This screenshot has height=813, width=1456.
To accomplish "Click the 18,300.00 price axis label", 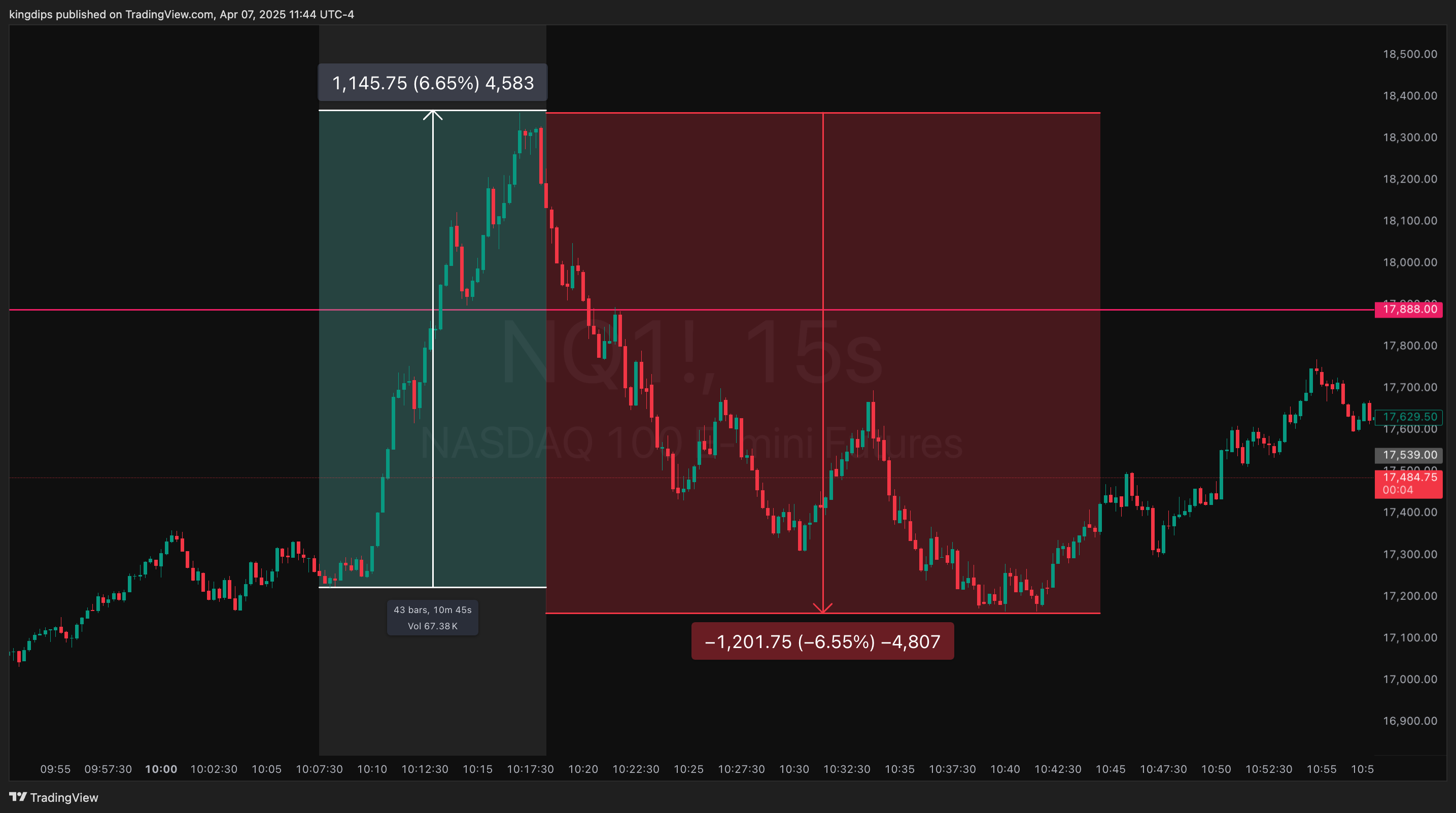I will click(1410, 138).
